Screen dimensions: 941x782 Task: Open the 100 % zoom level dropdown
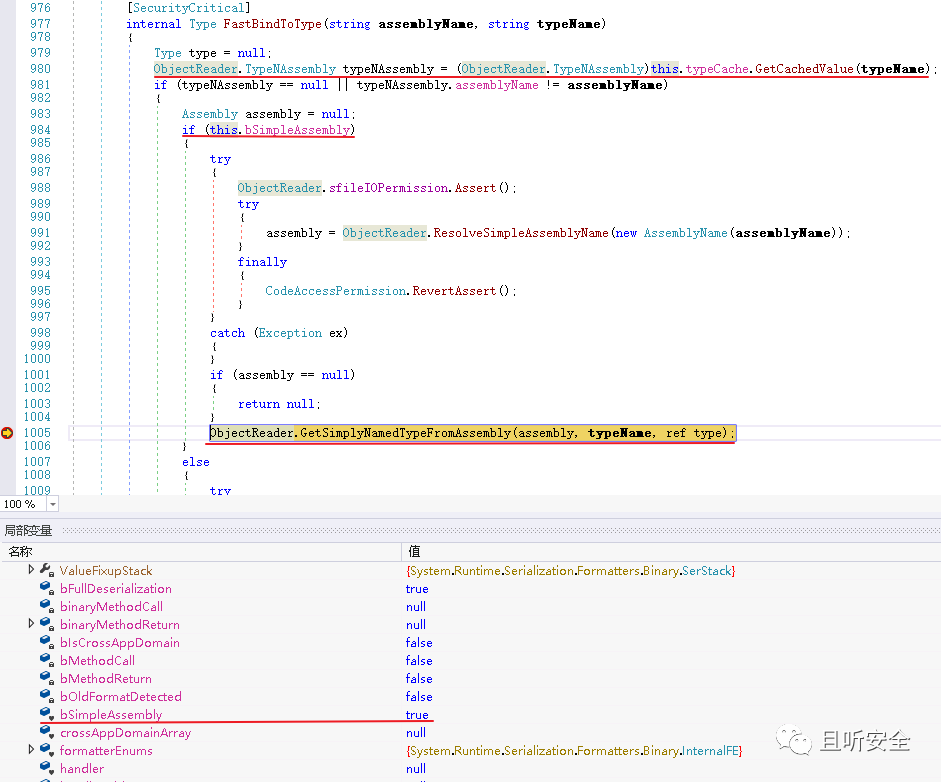[x=53, y=504]
